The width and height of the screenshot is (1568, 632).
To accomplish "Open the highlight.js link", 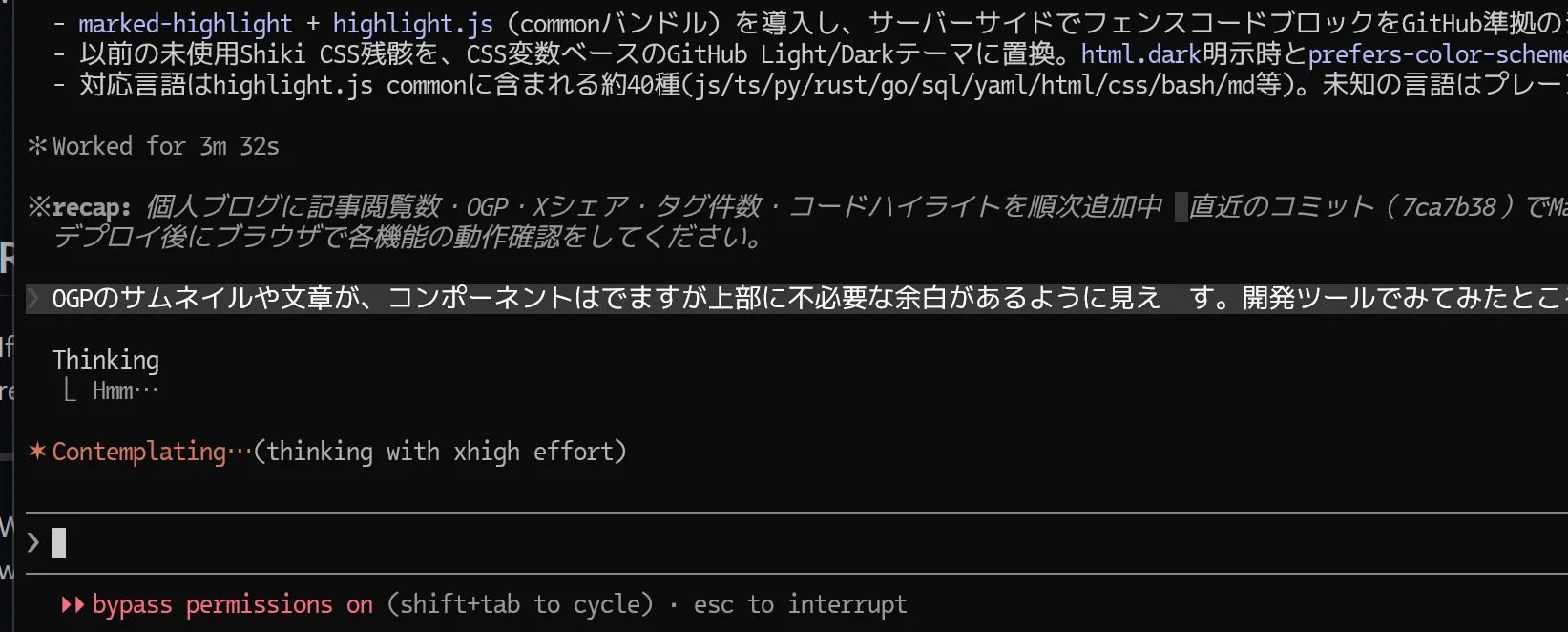I will 412,24.
